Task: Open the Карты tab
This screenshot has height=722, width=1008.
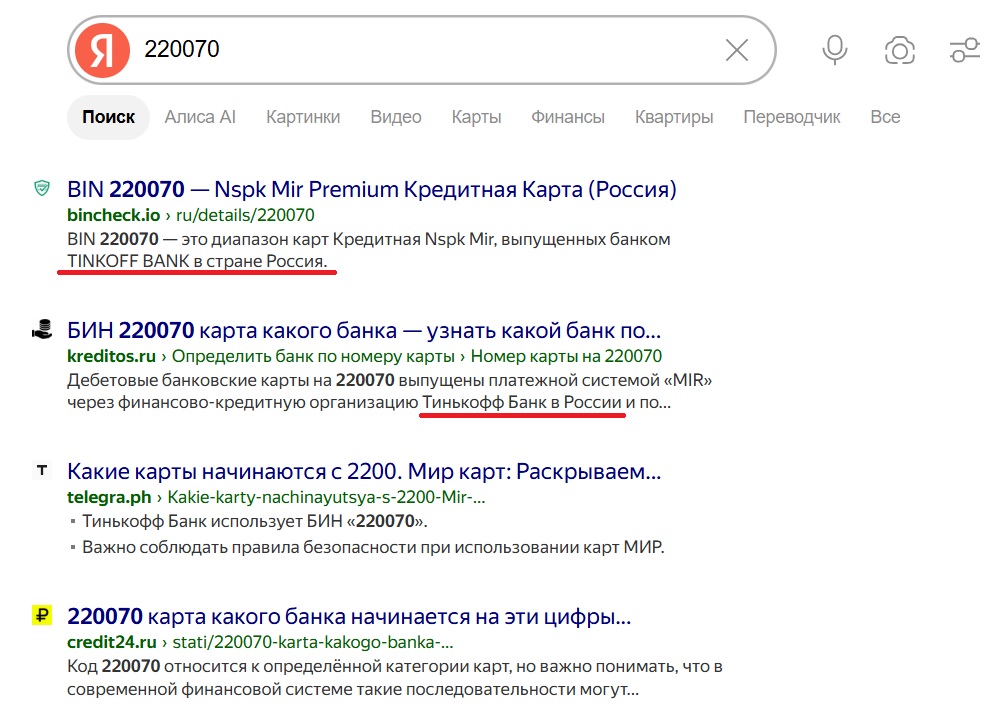Action: point(476,117)
